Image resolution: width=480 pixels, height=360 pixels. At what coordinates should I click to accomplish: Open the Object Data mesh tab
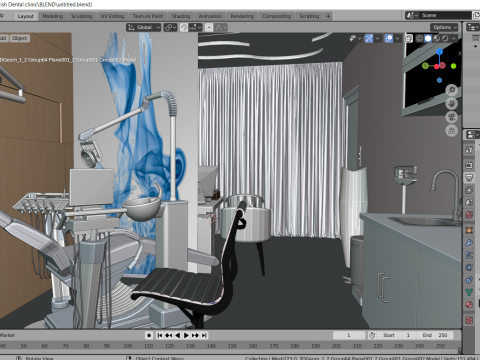[469, 292]
